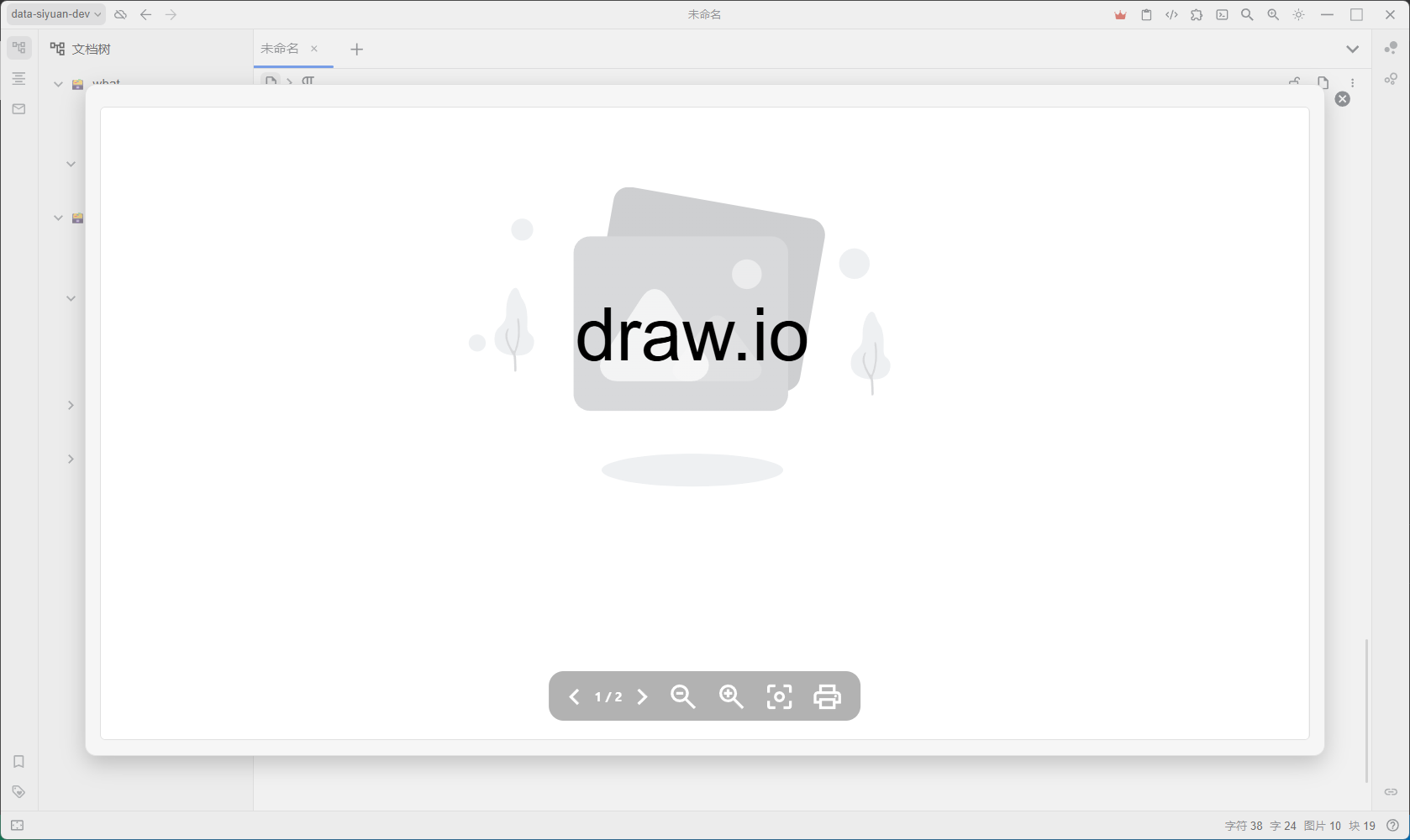Viewport: 1410px width, 840px height.
Task: Open the document more-options menu
Action: (x=1353, y=82)
